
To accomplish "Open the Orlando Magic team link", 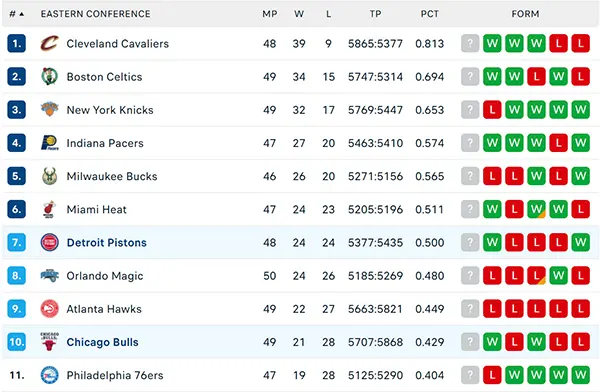I will [x=104, y=276].
